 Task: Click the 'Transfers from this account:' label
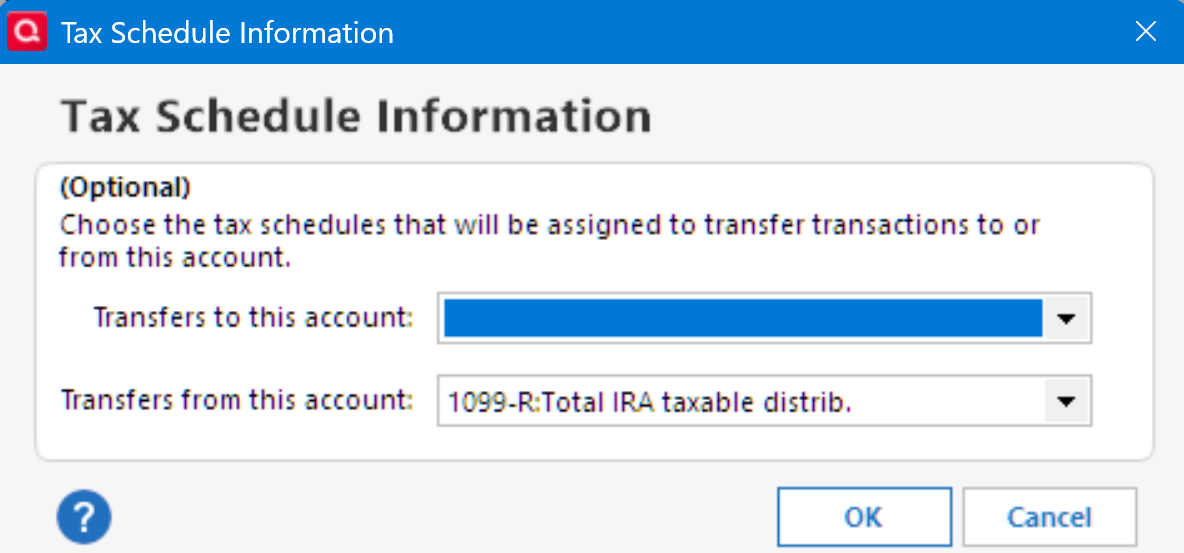pyautogui.click(x=237, y=400)
